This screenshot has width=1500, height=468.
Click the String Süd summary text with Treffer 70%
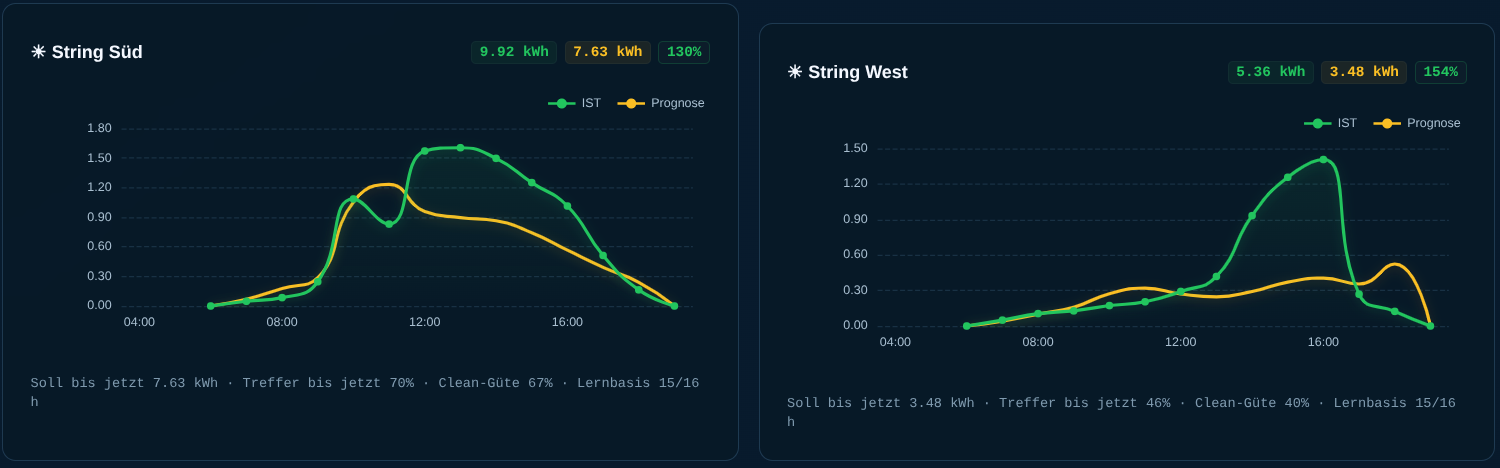[365, 393]
